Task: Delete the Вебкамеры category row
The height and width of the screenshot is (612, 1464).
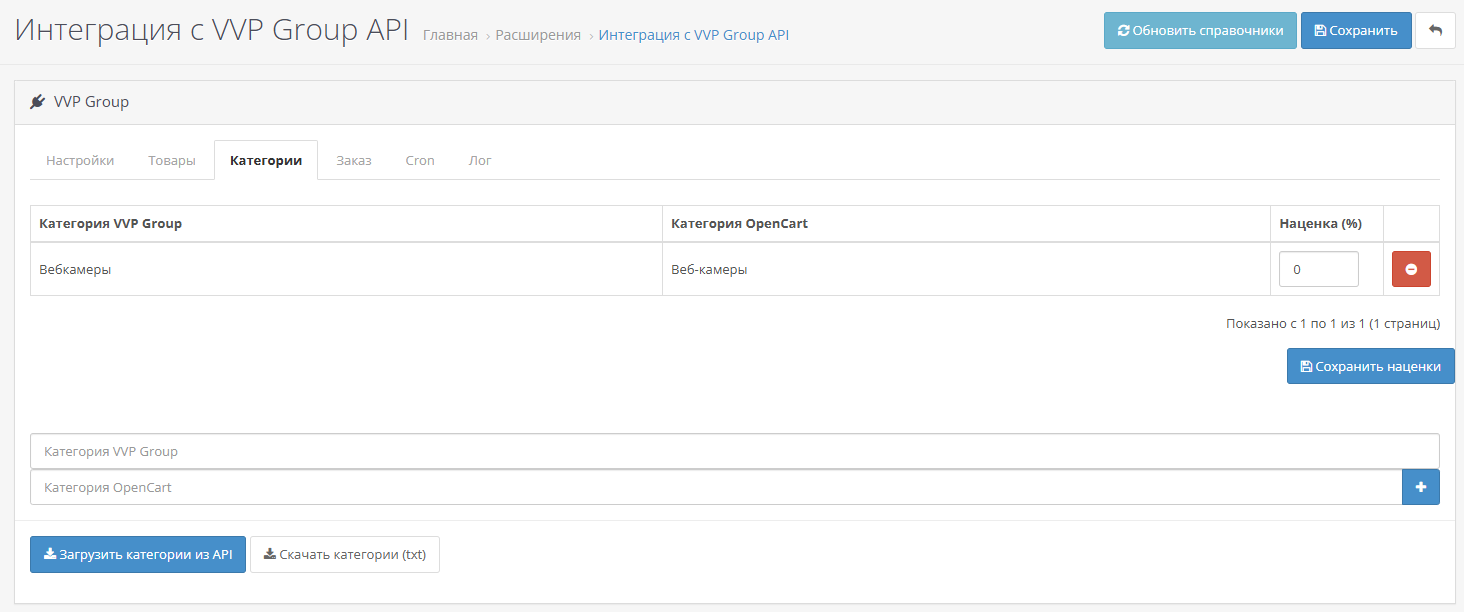Action: click(1411, 269)
